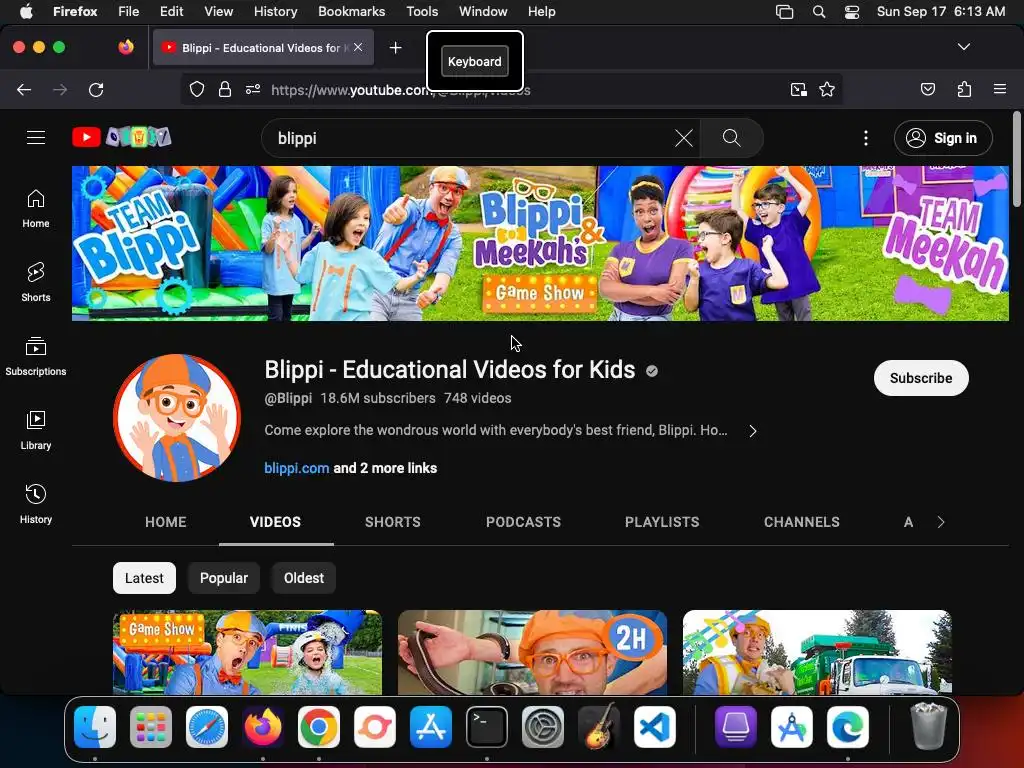Launch Finder from the Dock
The image size is (1024, 768).
click(95, 727)
